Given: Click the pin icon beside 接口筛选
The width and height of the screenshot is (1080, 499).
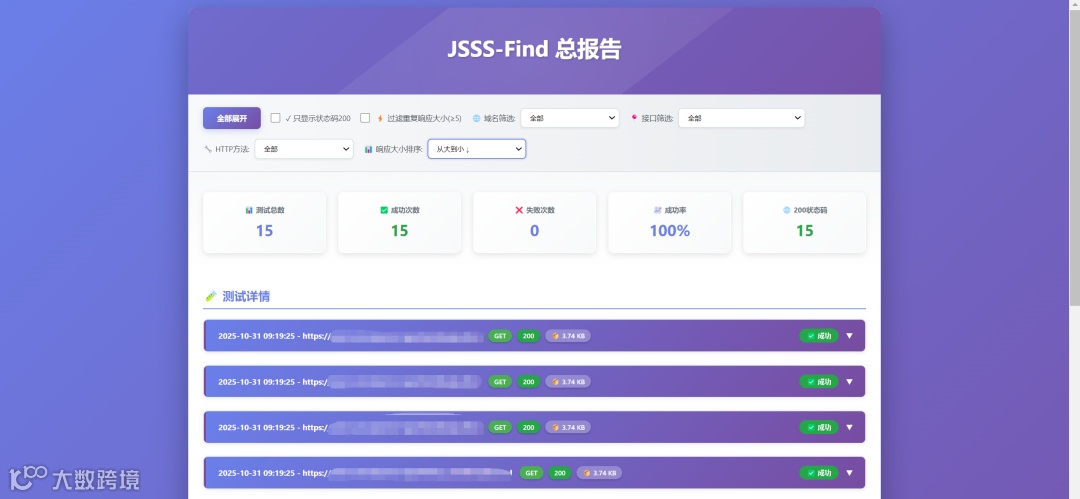Looking at the screenshot, I should click(634, 118).
